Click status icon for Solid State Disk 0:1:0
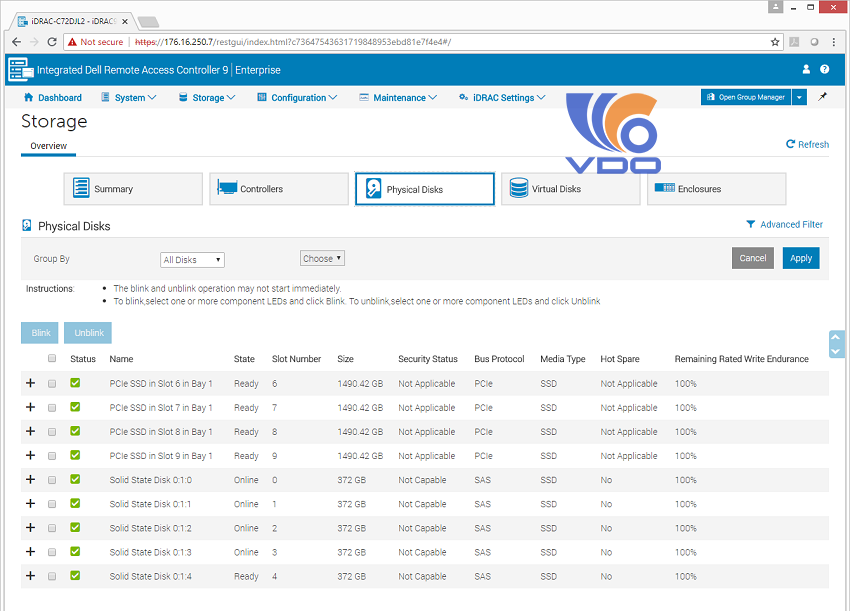Viewport: 850px width, 611px height. click(x=75, y=479)
